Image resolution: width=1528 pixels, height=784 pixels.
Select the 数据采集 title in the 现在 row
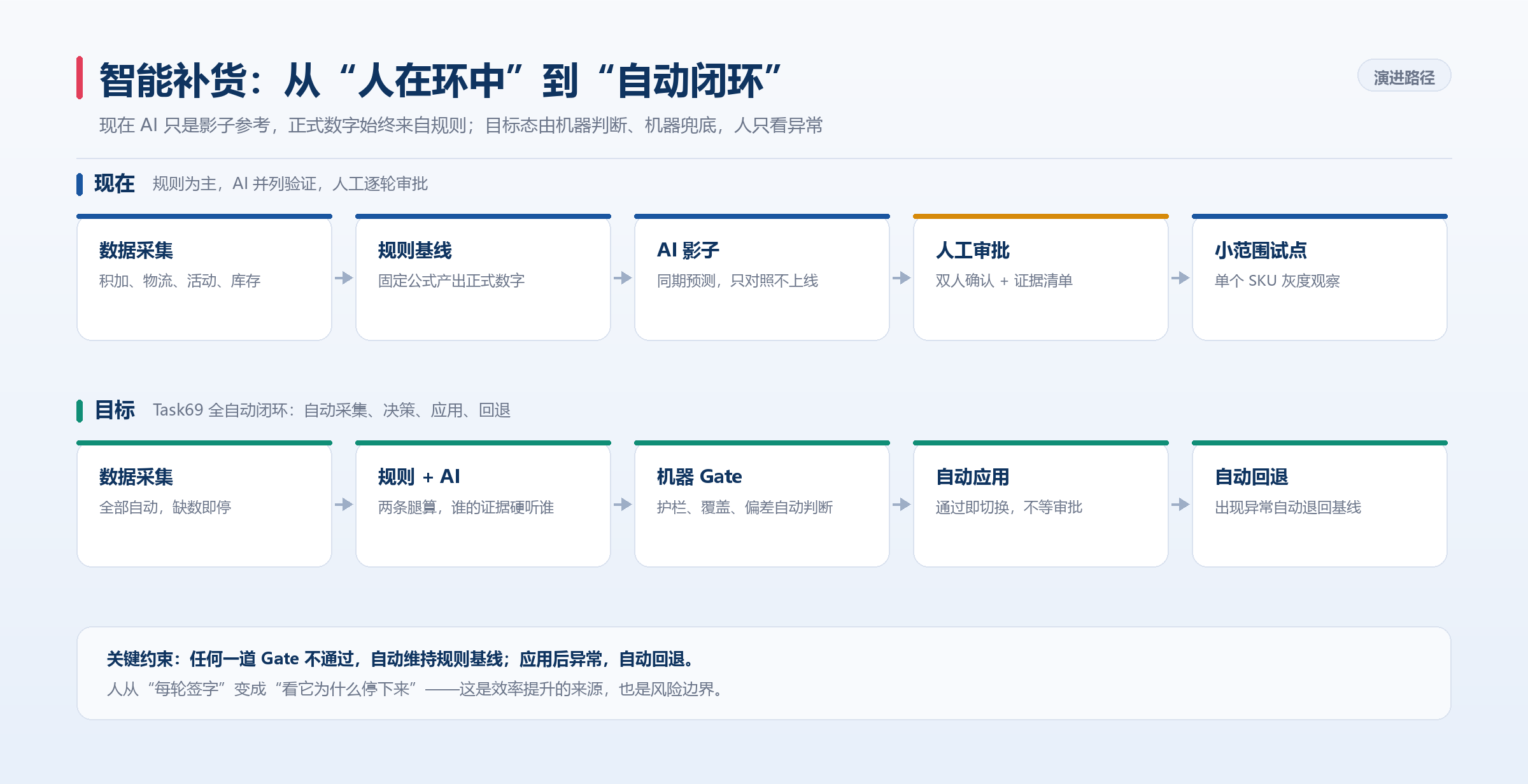pyautogui.click(x=136, y=250)
